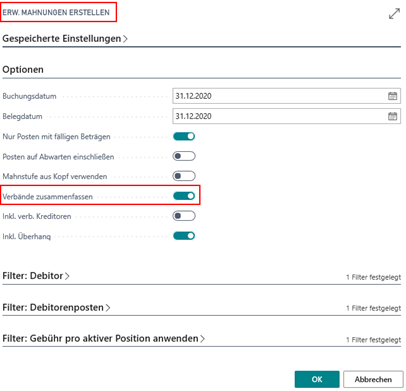This screenshot has width=406, height=391.
Task: Expand the Filter: Debitorenposten section
Action: [x=56, y=307]
